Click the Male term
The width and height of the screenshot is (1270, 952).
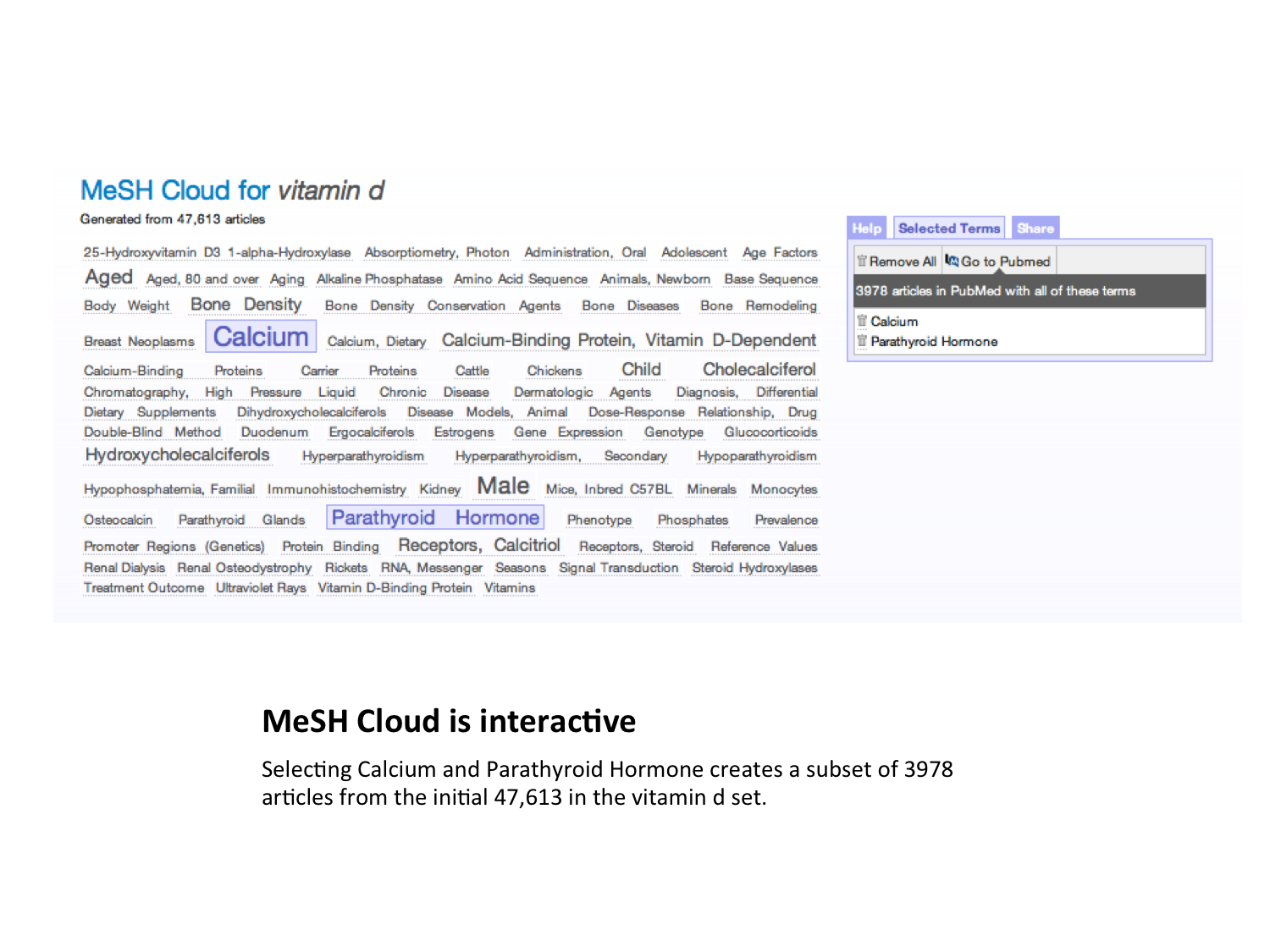tap(503, 486)
